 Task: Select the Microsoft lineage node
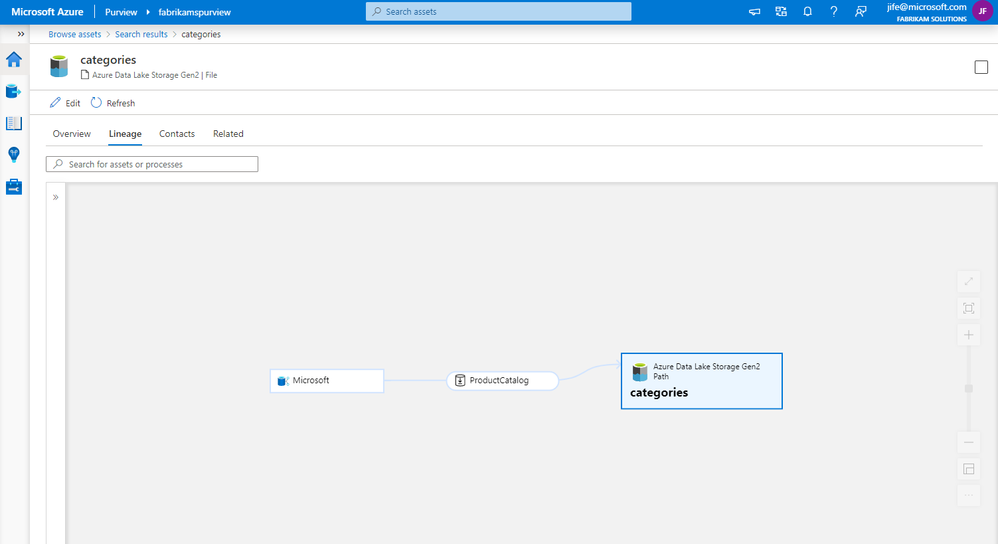pyautogui.click(x=327, y=380)
